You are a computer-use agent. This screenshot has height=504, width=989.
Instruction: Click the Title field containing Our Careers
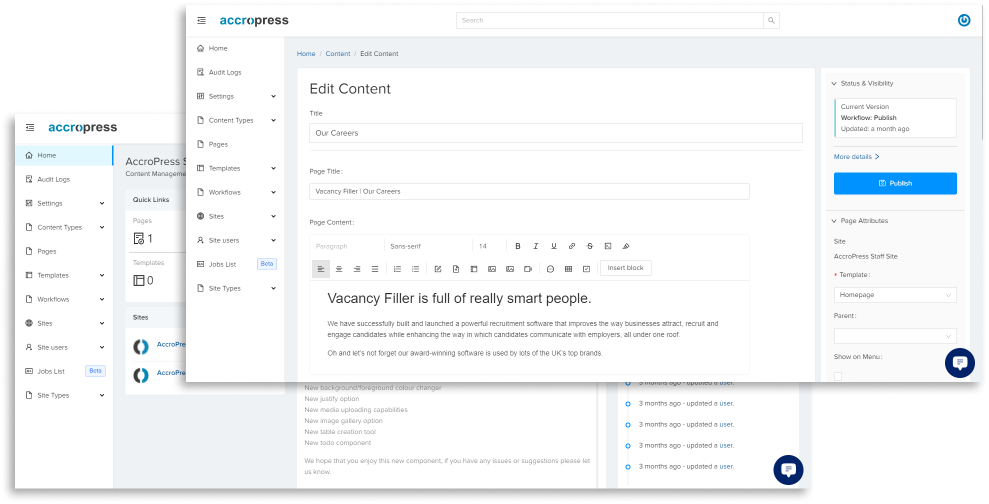pyautogui.click(x=556, y=133)
